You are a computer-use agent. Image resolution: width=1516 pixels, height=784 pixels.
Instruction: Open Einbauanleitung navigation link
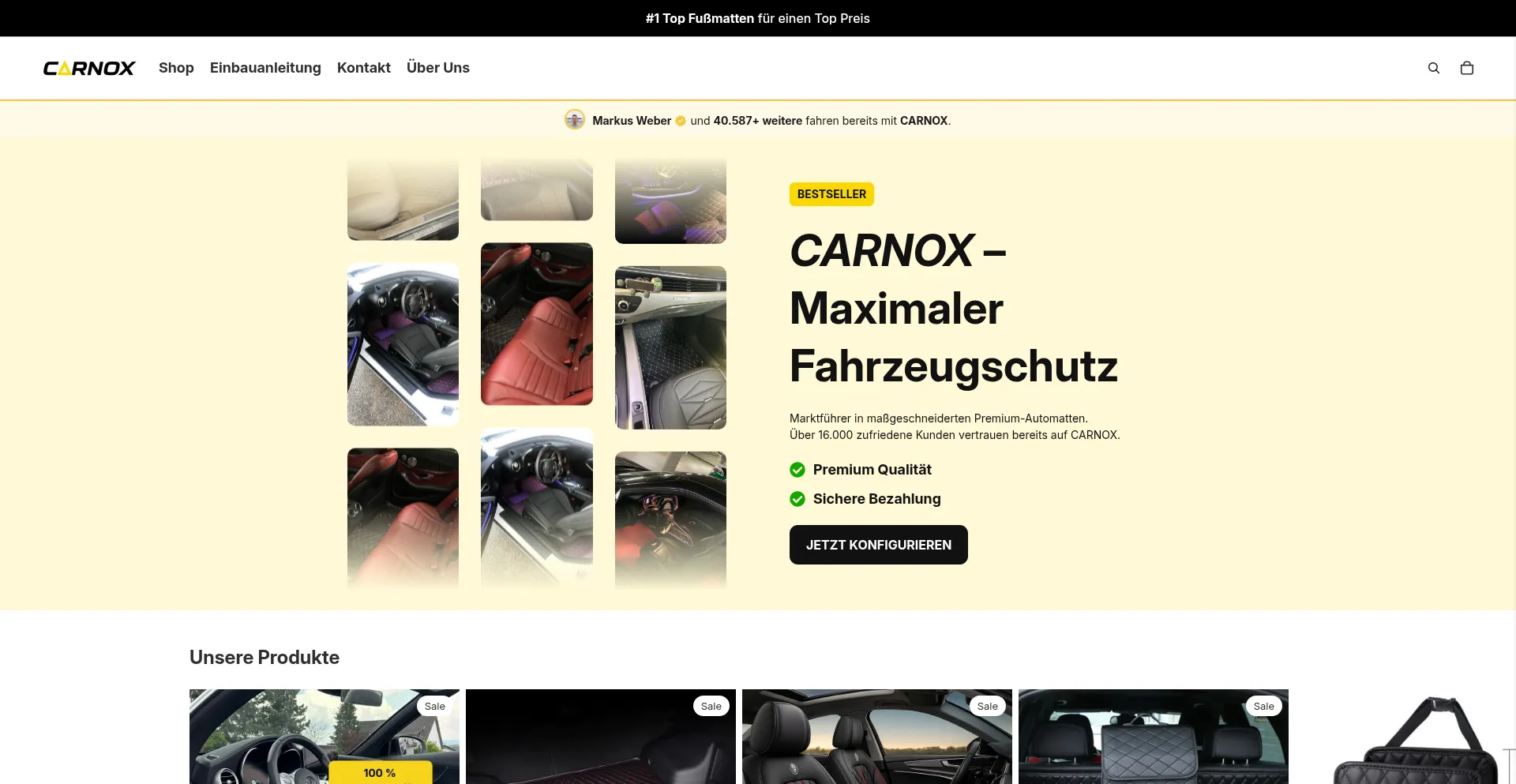pyautogui.click(x=265, y=68)
